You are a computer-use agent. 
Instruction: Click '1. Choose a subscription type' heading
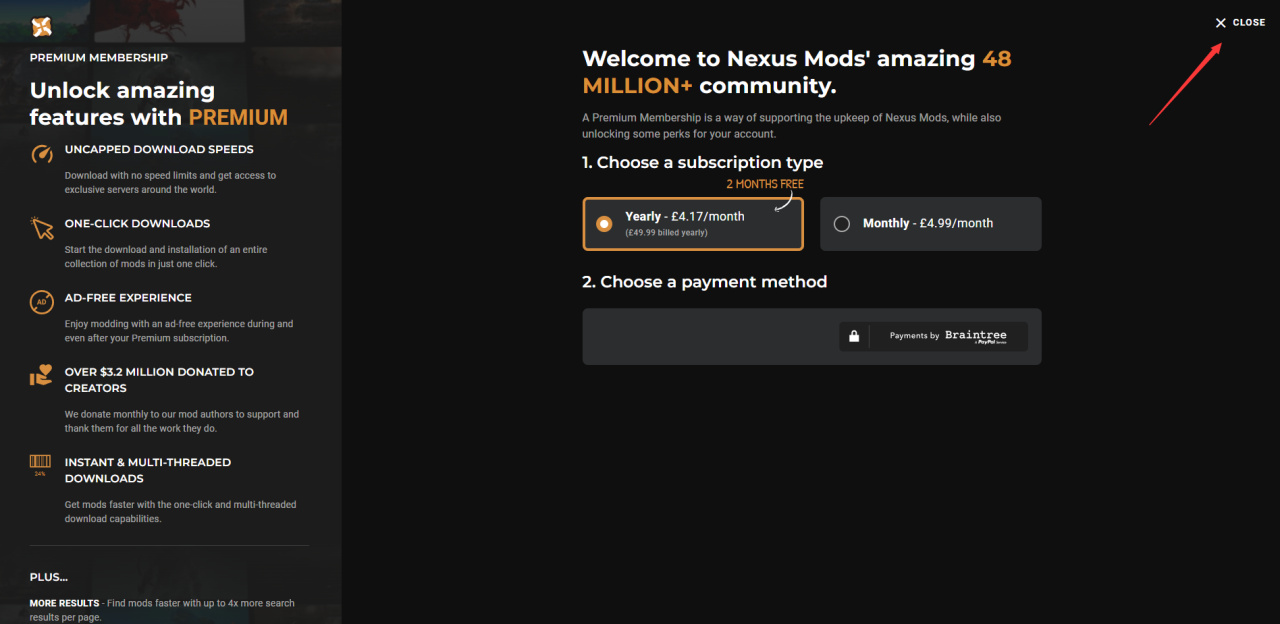click(x=703, y=162)
